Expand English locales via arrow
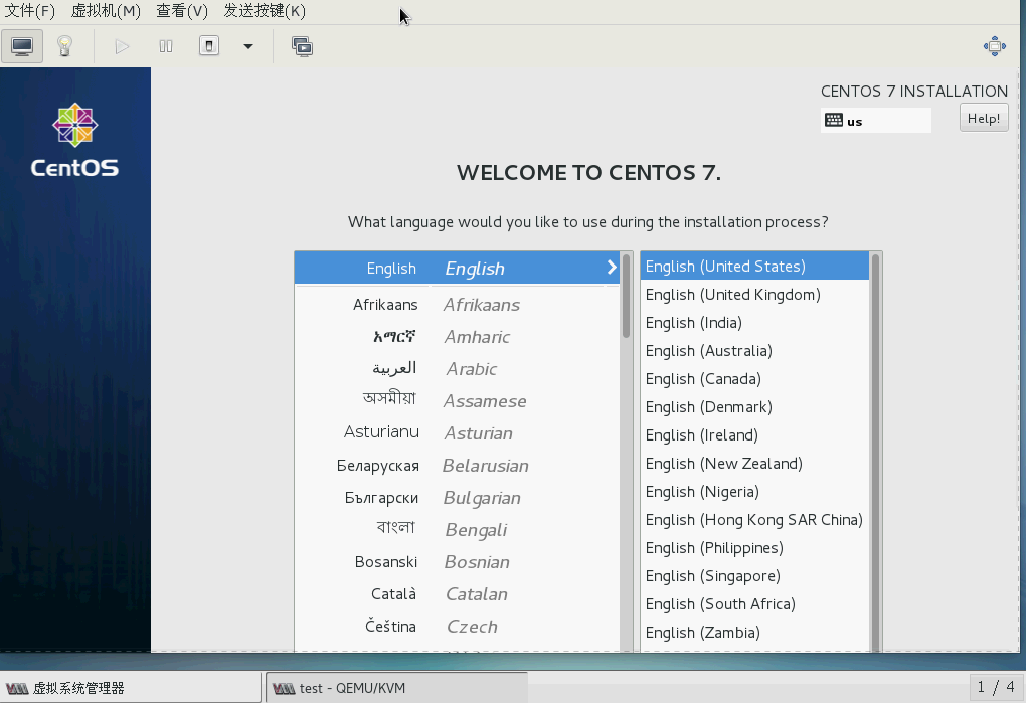 (x=612, y=267)
